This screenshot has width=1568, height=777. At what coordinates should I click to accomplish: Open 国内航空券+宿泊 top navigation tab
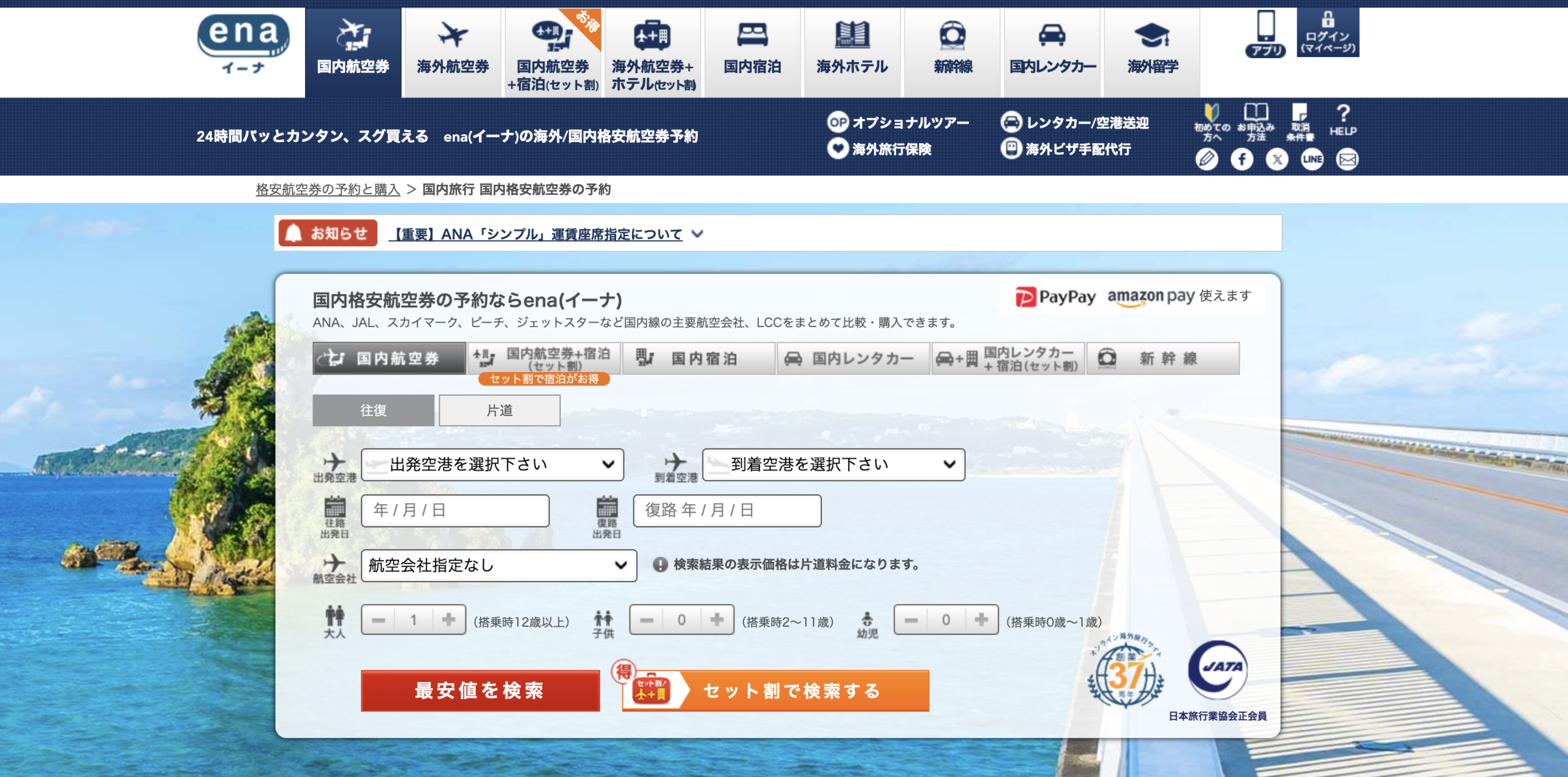coord(553,52)
